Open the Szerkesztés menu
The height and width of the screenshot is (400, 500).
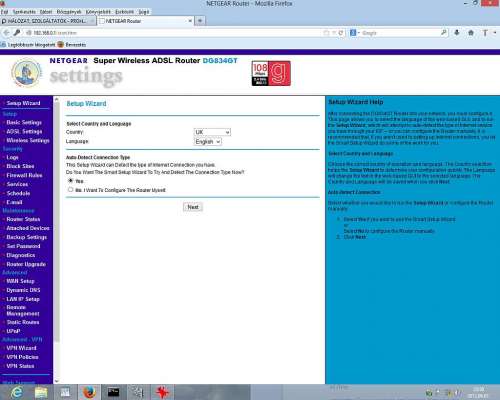click(x=24, y=12)
